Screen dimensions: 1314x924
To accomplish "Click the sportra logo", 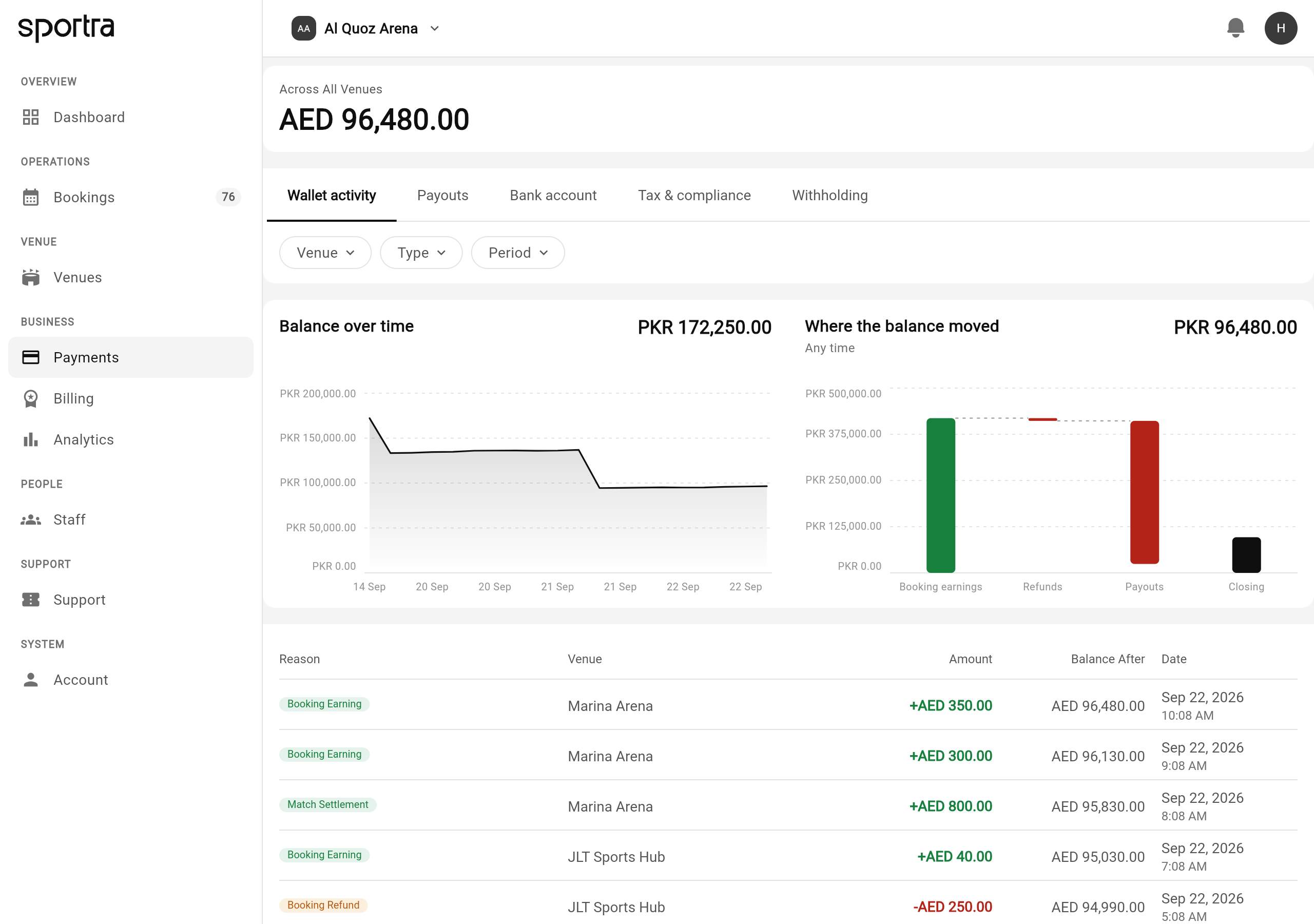I will tap(66, 28).
